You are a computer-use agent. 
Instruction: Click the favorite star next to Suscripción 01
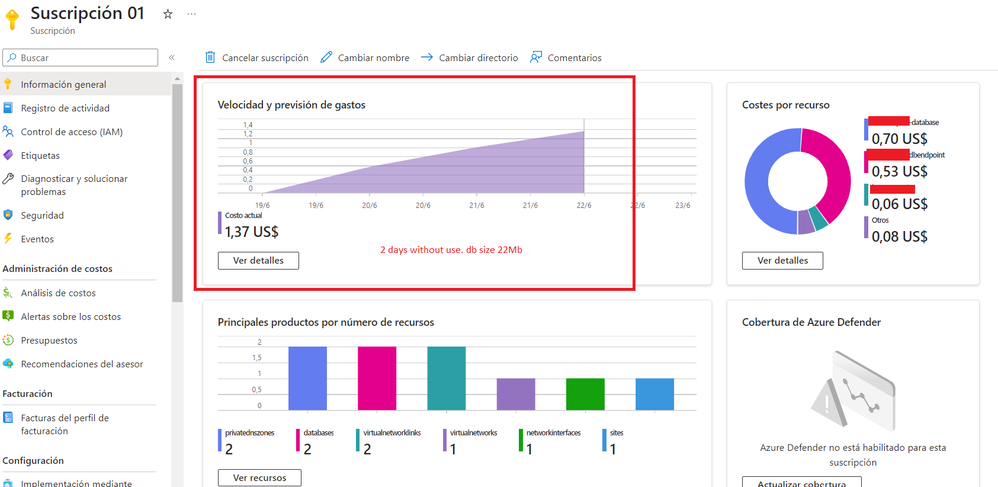(167, 14)
